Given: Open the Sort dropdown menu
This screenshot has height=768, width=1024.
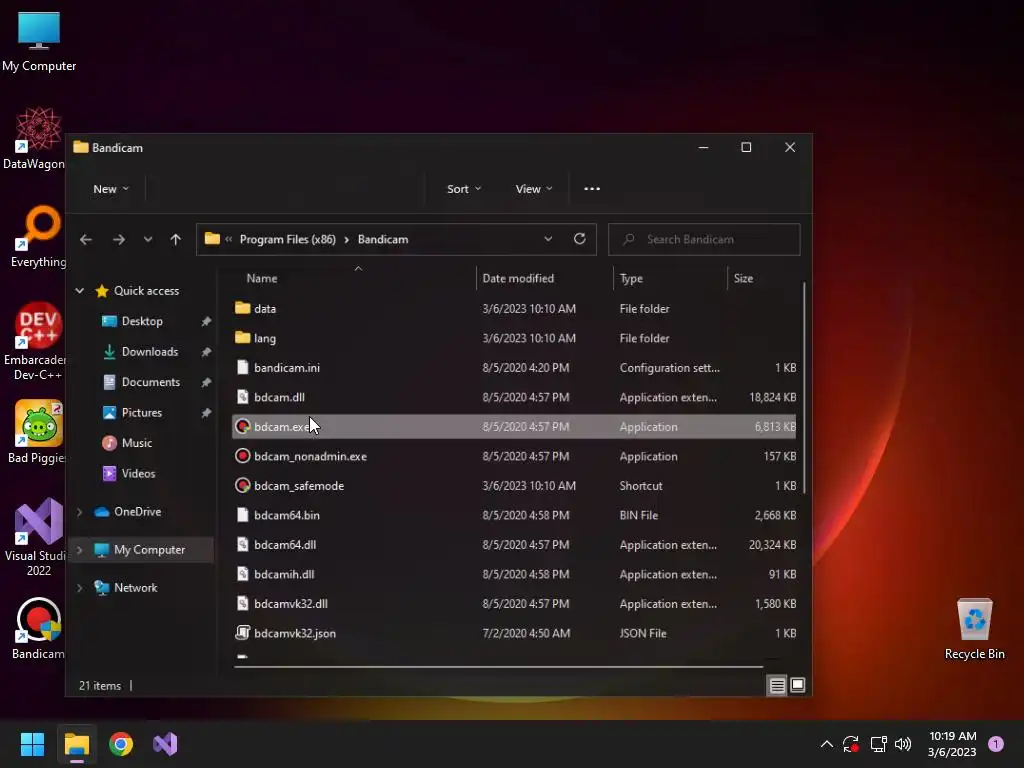Looking at the screenshot, I should click(x=464, y=189).
